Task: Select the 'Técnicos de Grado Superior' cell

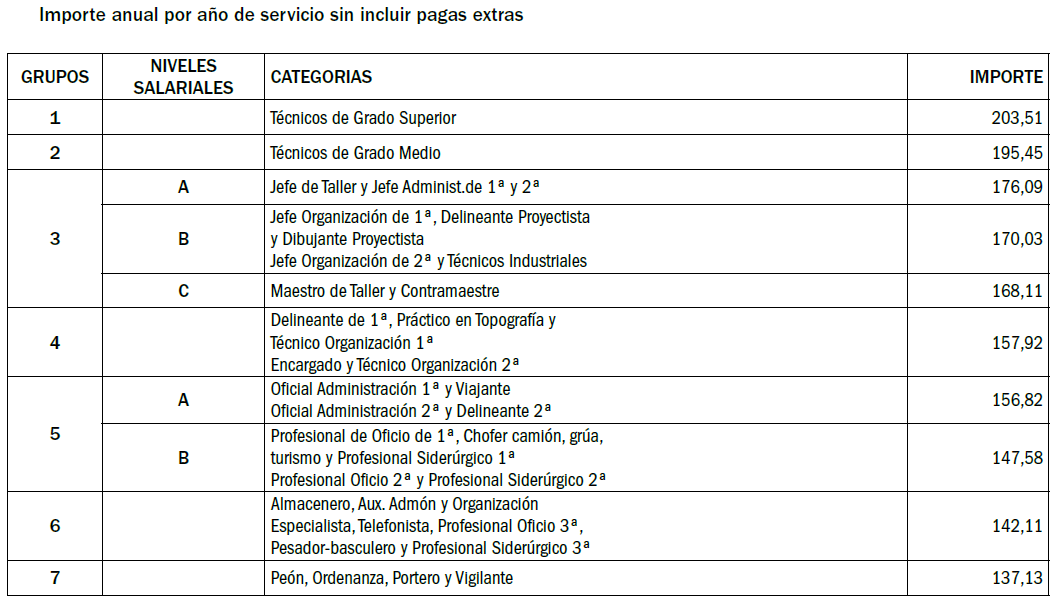Action: 363,118
